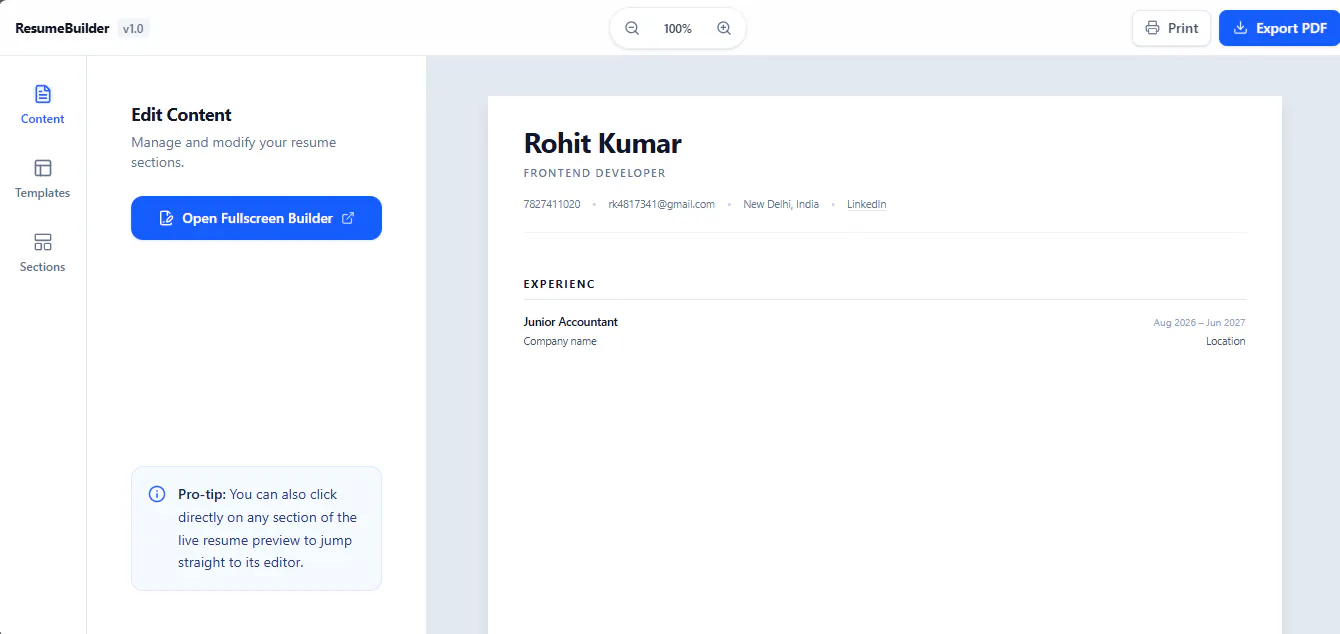Image resolution: width=1340 pixels, height=634 pixels.
Task: Click email rk4817341@gmail.com
Action: pos(661,204)
